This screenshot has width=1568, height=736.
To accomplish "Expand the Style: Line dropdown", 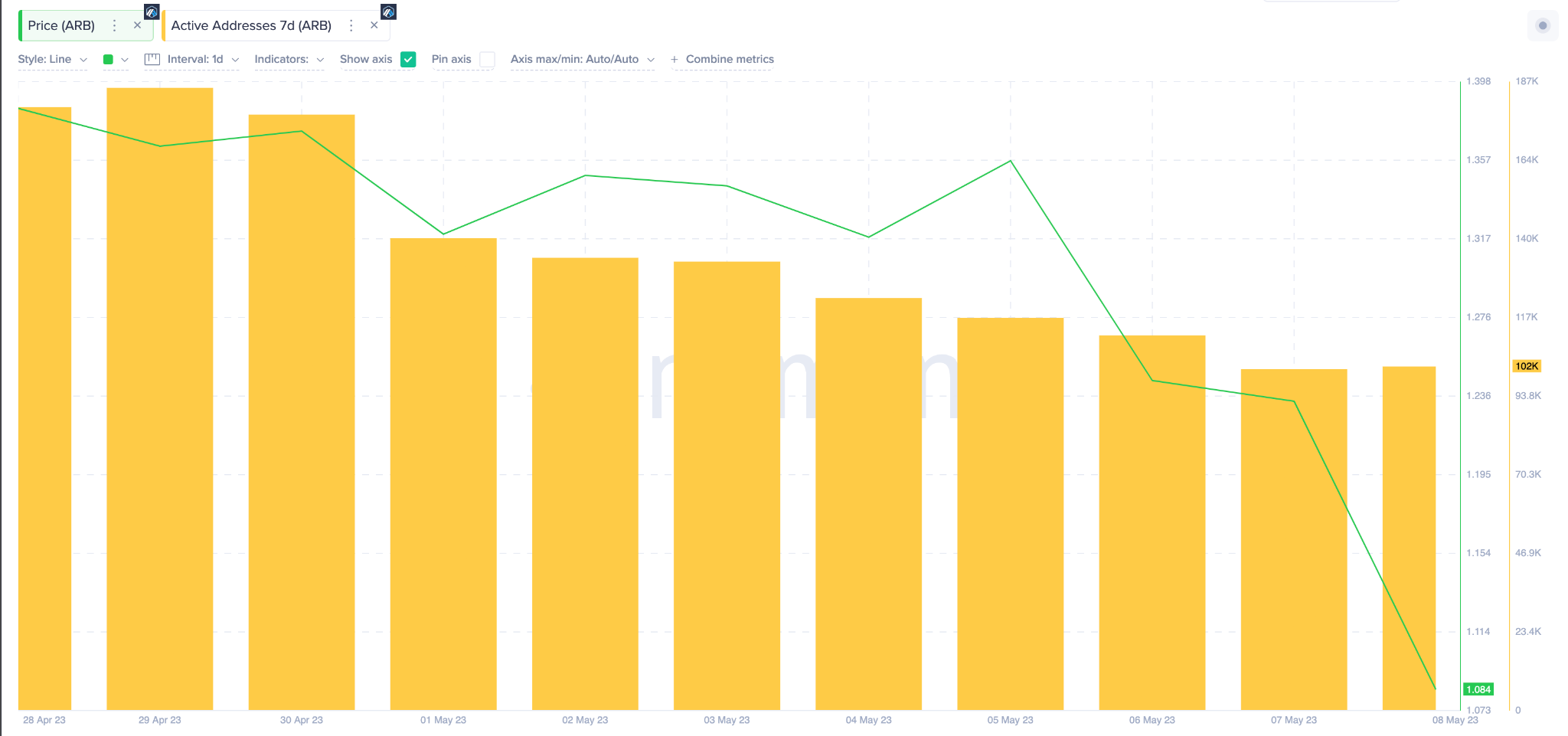I will (x=53, y=59).
